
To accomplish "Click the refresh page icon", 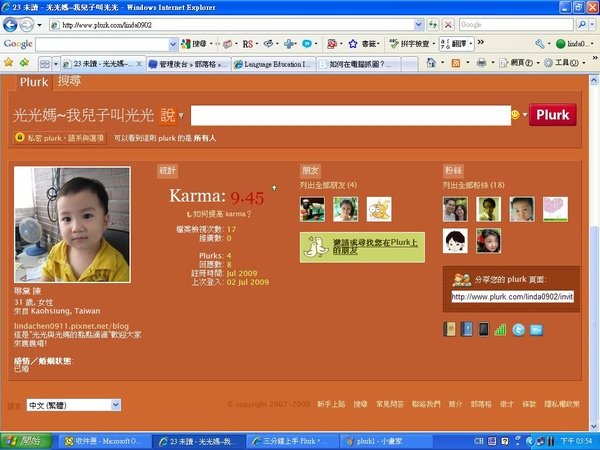I will [x=433, y=25].
